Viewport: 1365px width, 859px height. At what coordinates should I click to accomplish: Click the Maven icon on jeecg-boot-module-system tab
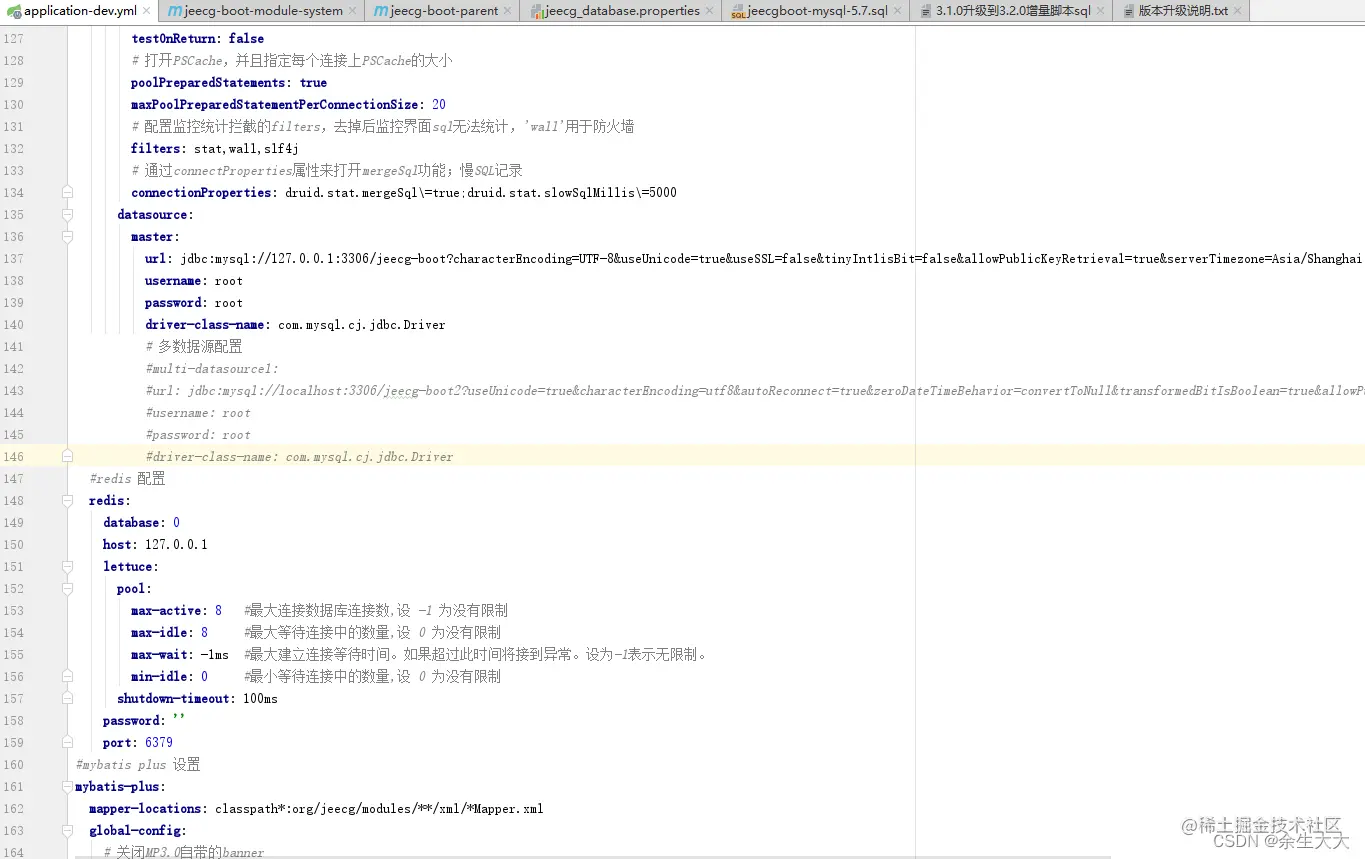tap(175, 11)
